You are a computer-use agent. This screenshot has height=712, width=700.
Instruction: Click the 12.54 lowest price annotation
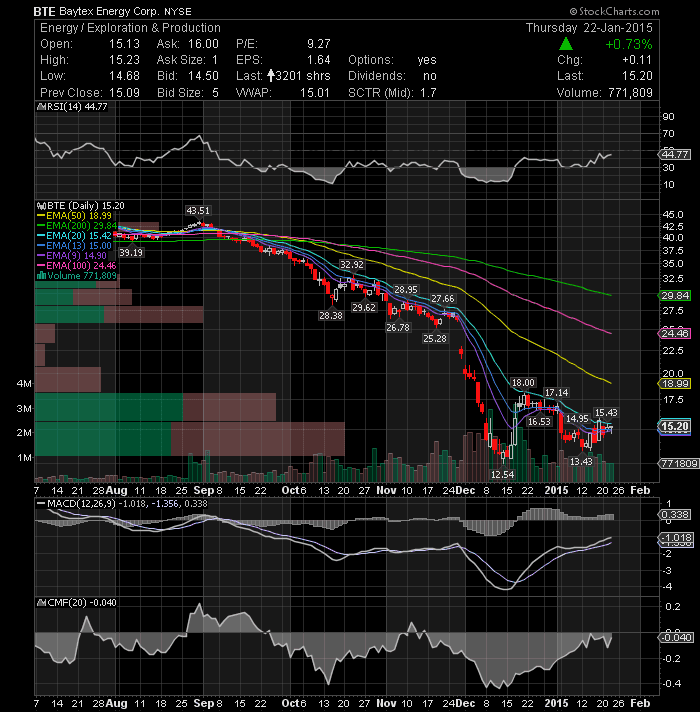tap(503, 475)
